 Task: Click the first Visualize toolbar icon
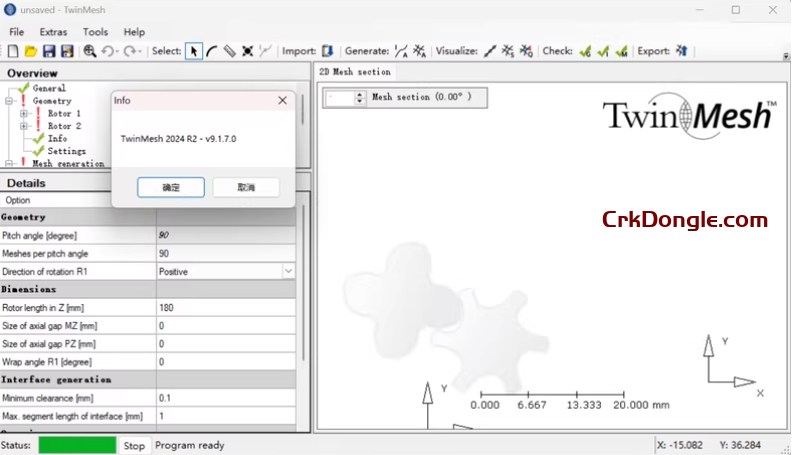(x=490, y=51)
